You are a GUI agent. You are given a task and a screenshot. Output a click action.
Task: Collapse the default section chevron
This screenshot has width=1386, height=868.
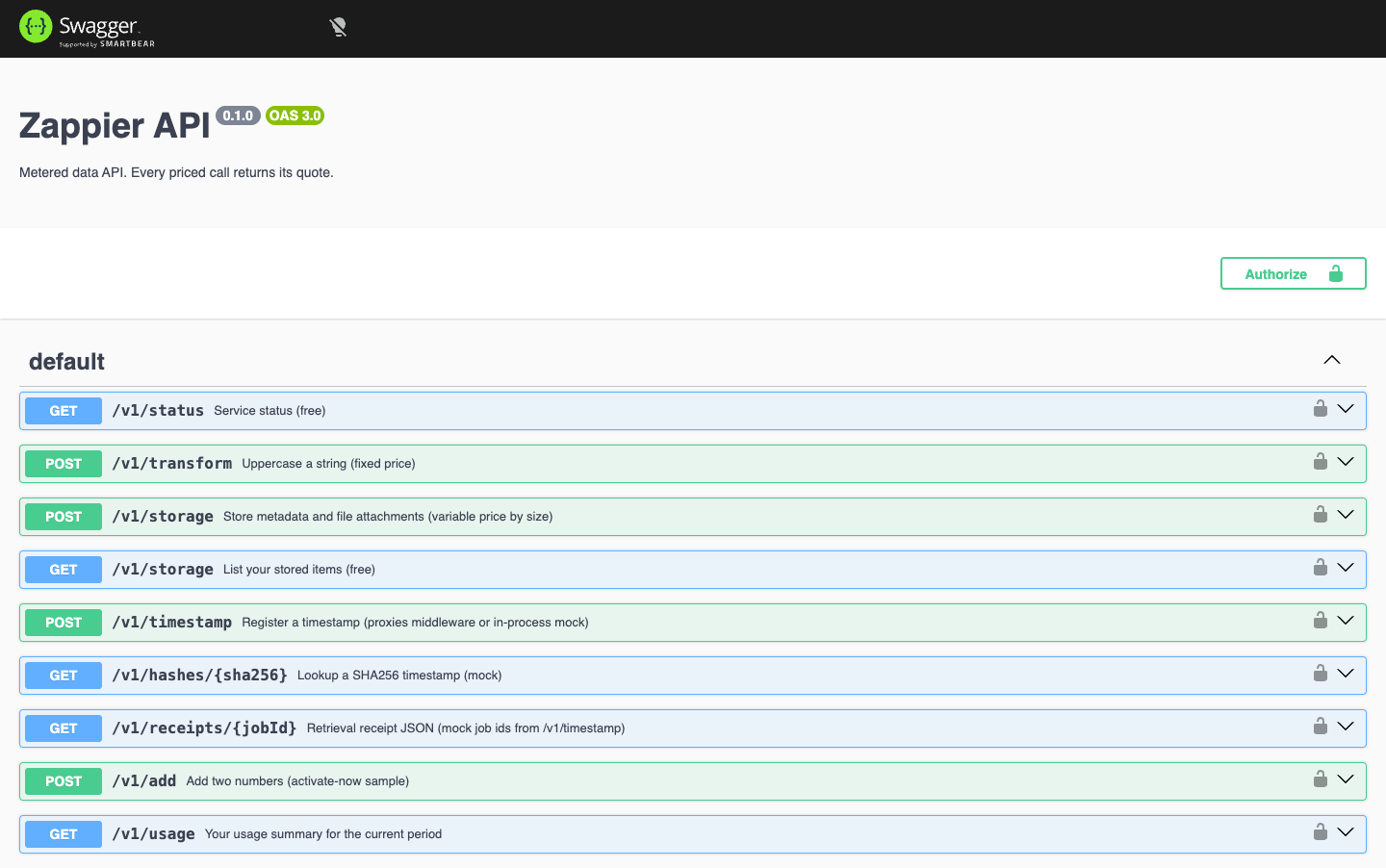click(1332, 360)
